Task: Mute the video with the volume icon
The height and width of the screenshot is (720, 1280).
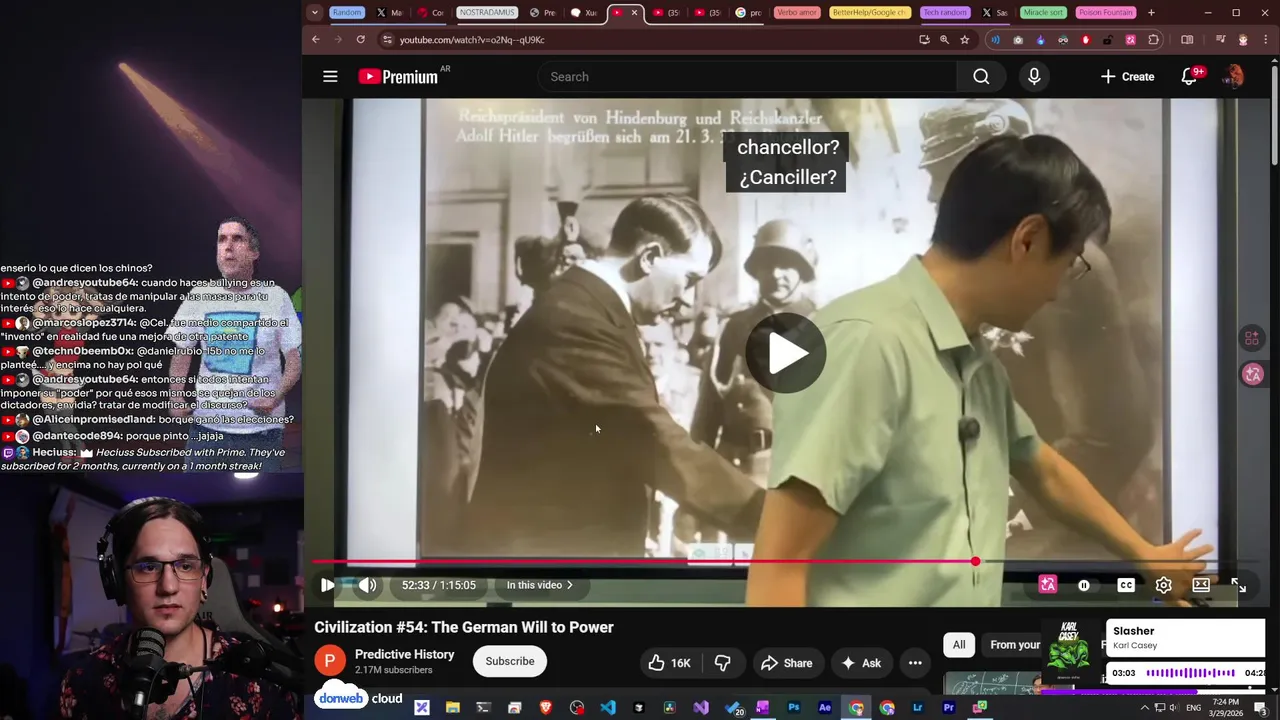Action: [x=368, y=585]
